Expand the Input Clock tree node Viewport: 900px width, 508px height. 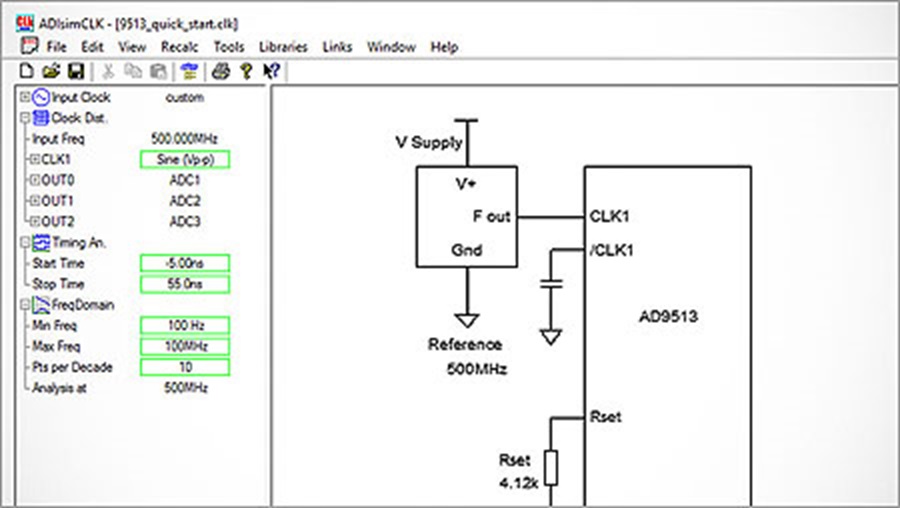click(x=25, y=97)
